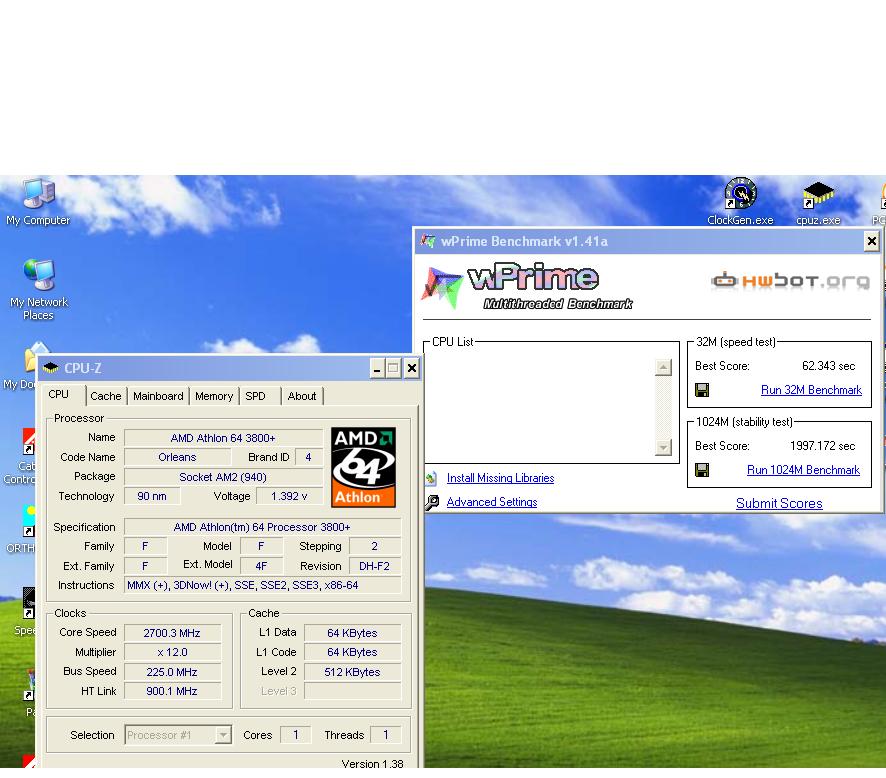Screen dimensions: 886x778
Task: Run 1024M Benchmark link in wPrime
Action: 803,470
